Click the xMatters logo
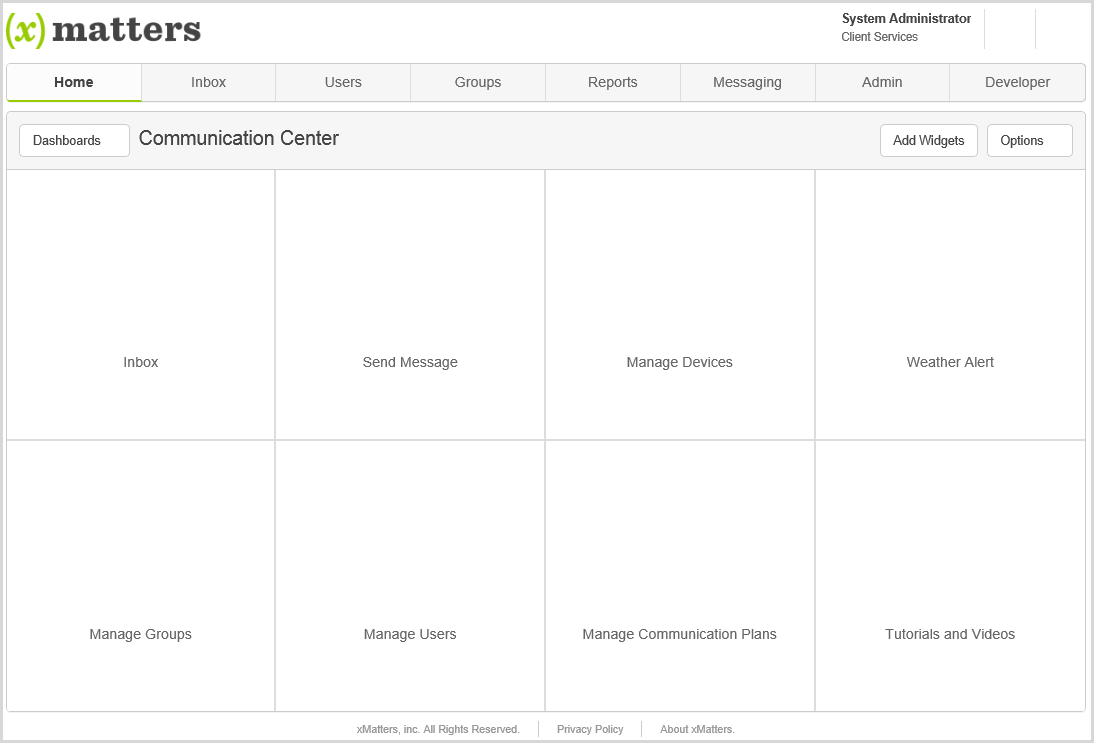The image size is (1094, 743). (x=103, y=29)
